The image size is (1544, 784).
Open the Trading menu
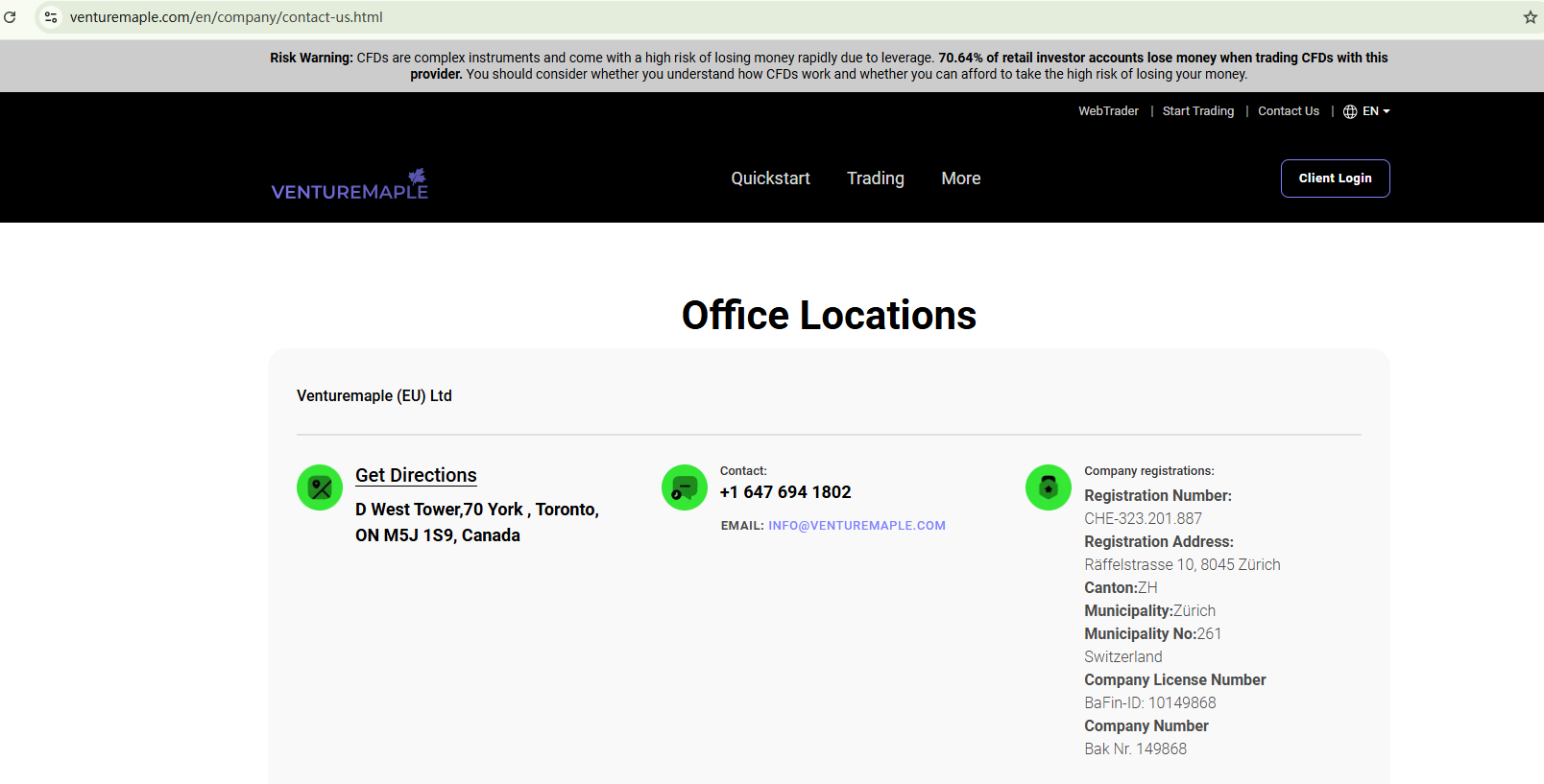point(876,178)
